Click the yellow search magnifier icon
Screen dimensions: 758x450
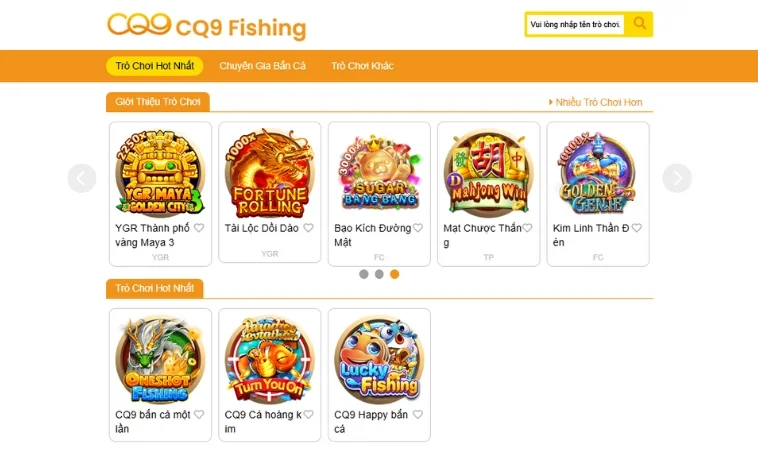[639, 23]
